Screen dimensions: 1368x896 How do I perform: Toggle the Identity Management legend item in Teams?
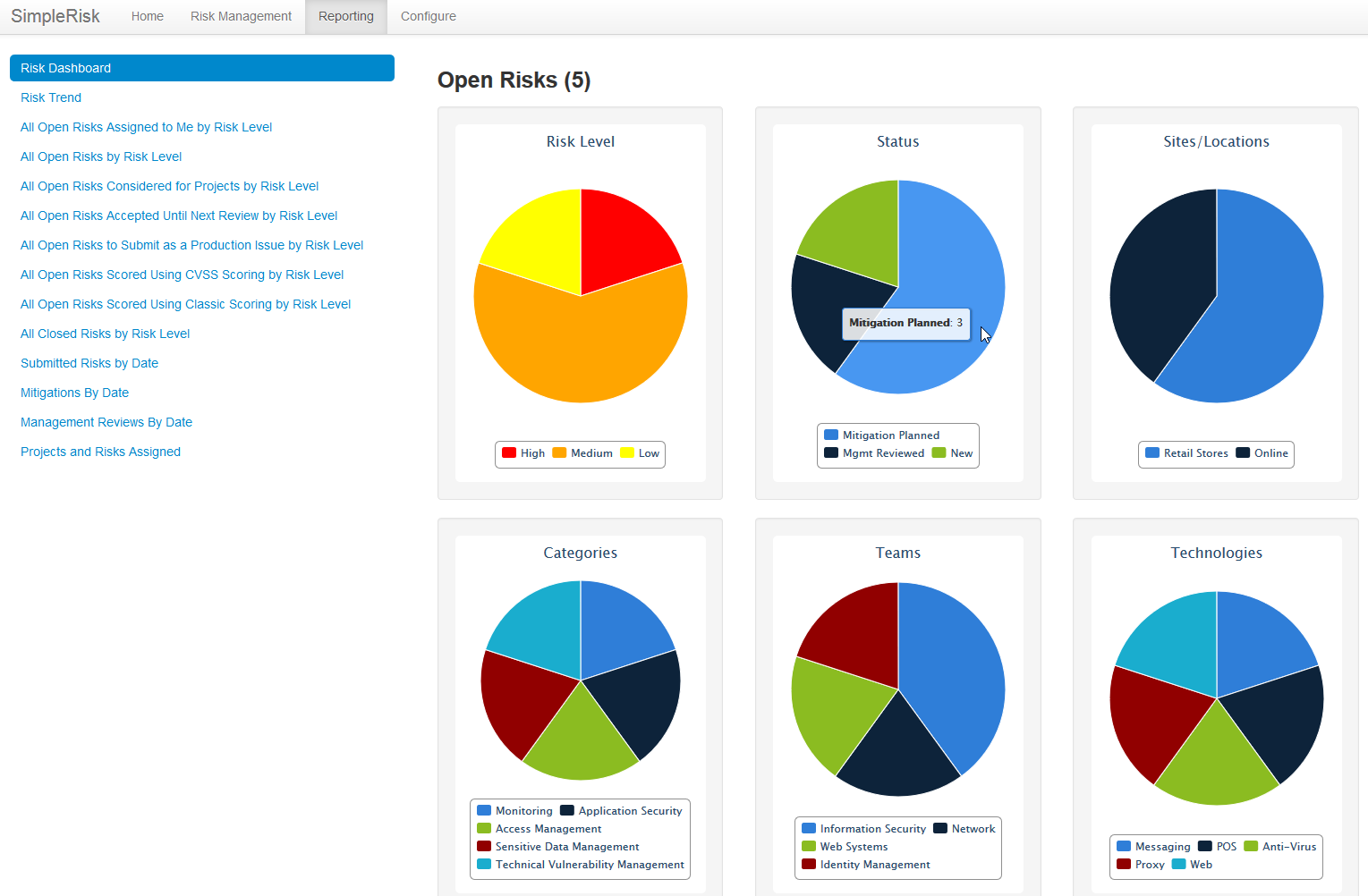[x=866, y=865]
